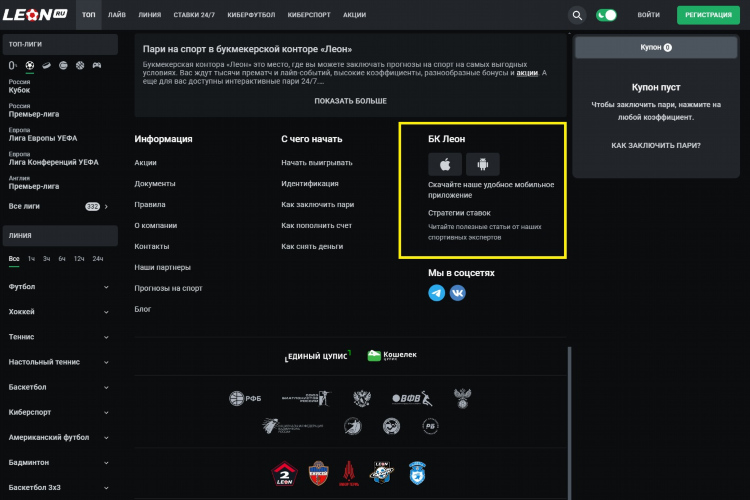
Task: Click the green РЕГИСТРАЦИЯ button
Action: [x=708, y=15]
